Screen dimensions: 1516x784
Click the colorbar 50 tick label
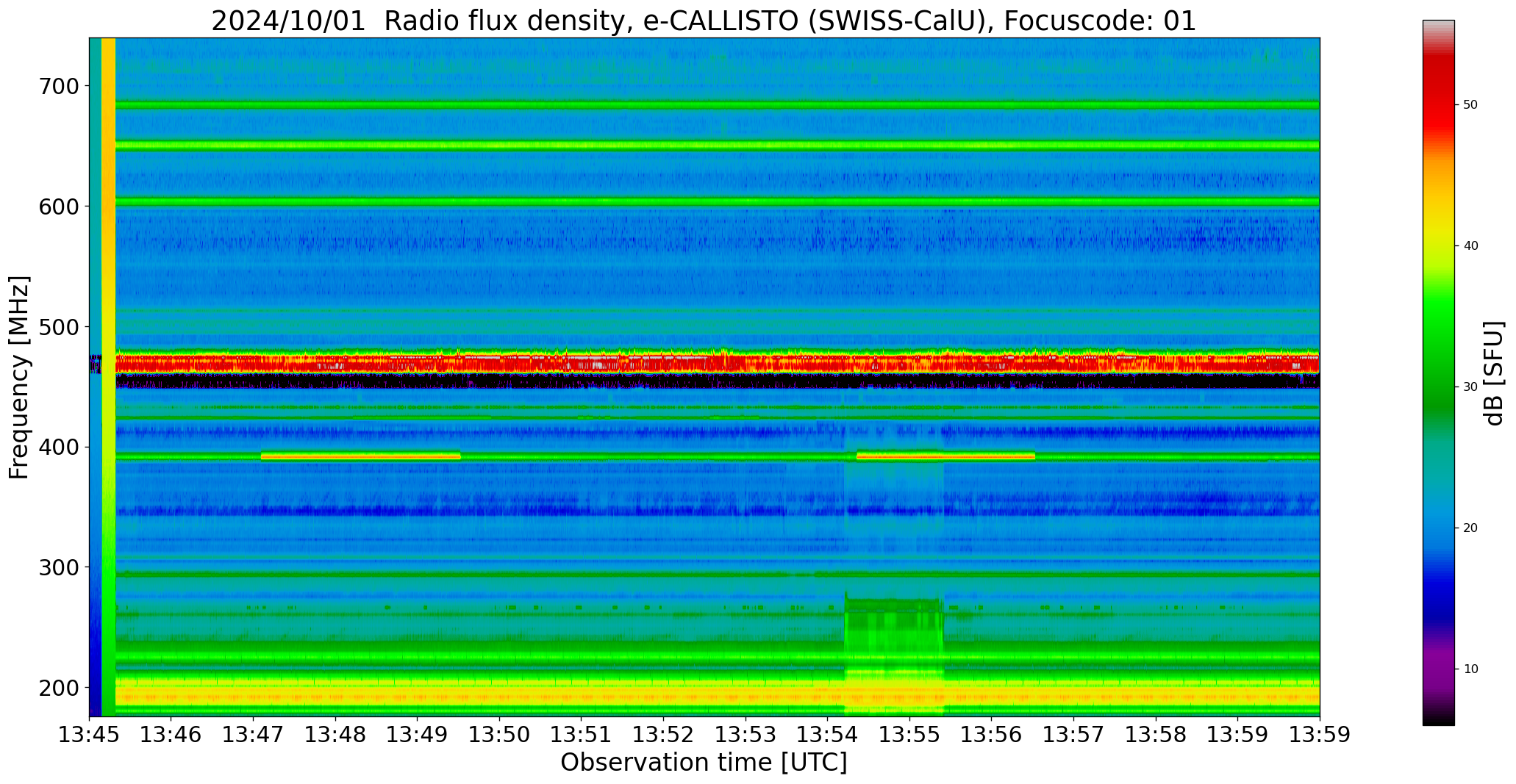(1470, 105)
